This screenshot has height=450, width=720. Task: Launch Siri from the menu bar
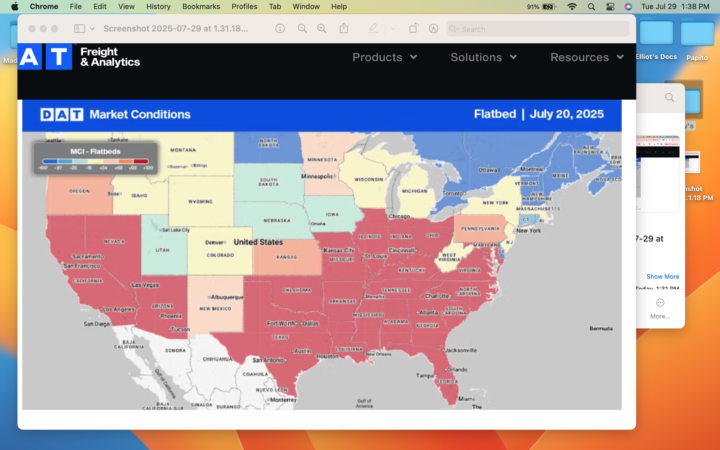pos(628,6)
